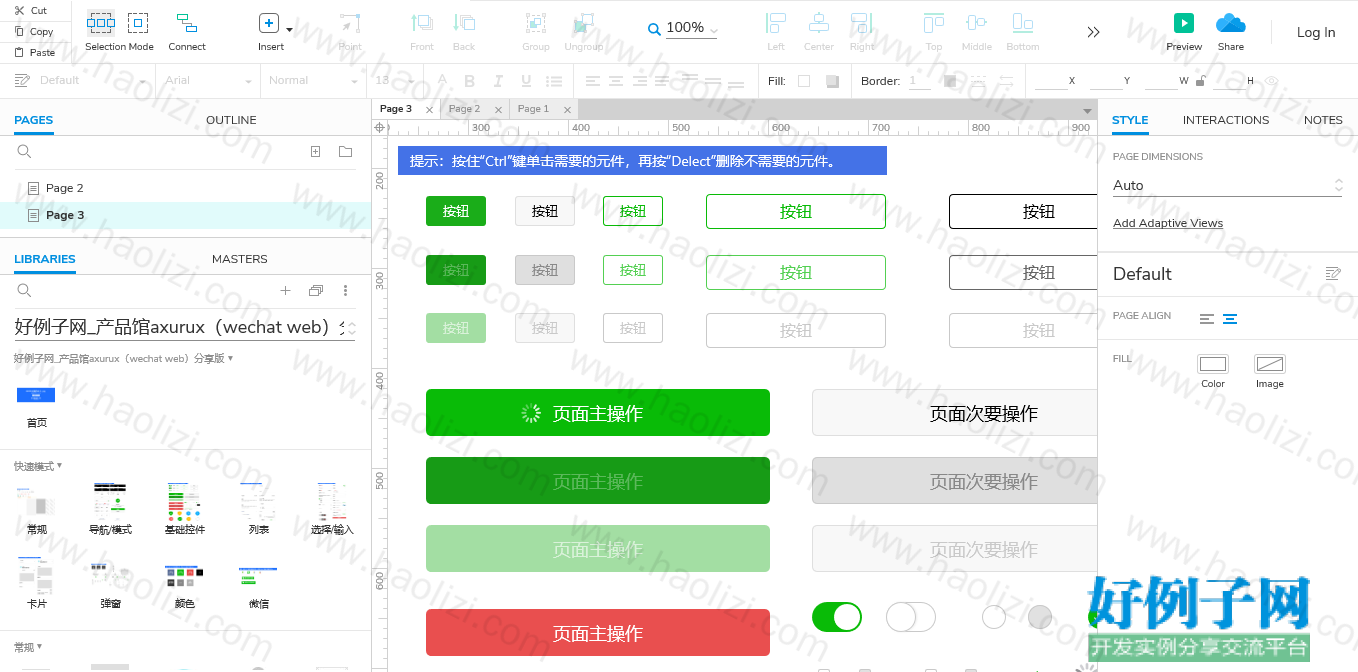Click the Group icon
Image resolution: width=1358 pixels, height=672 pixels.
click(x=536, y=23)
